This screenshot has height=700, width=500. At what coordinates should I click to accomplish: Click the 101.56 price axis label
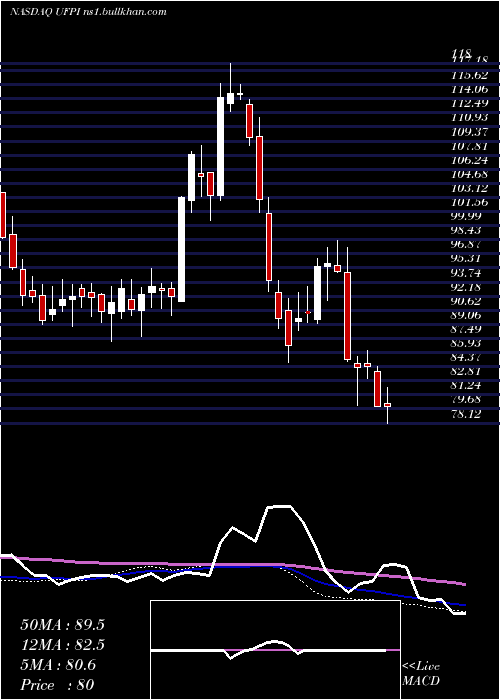click(x=469, y=202)
